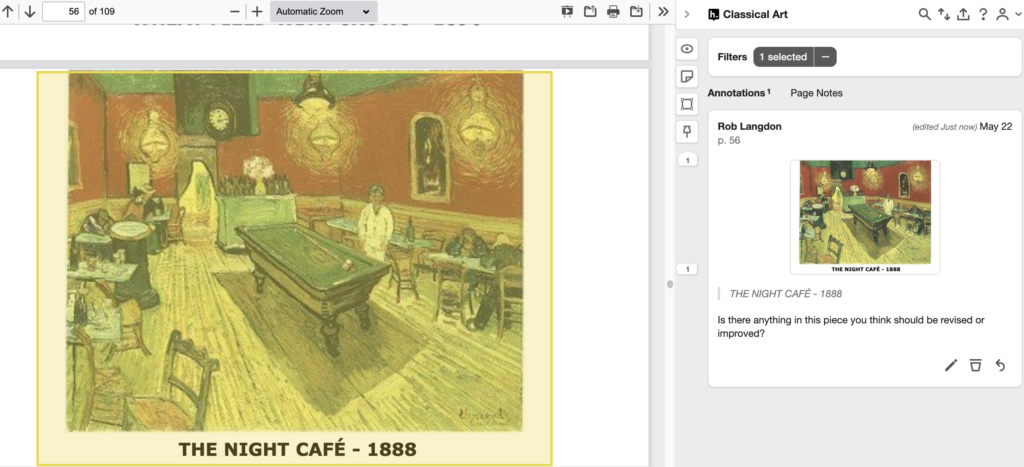Clear the selection filter minus button
The width and height of the screenshot is (1024, 467).
pos(825,57)
